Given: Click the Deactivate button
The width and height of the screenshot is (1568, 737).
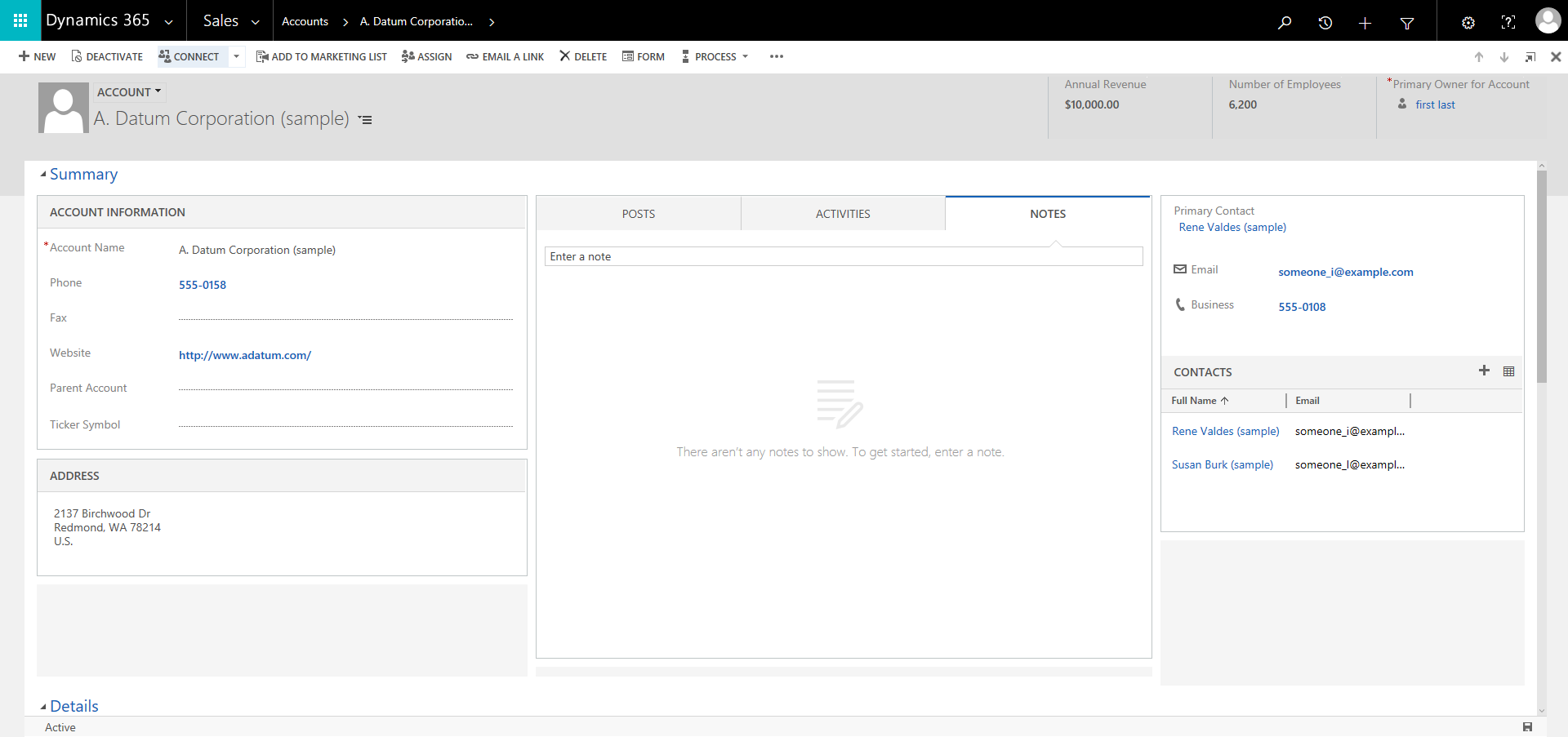Looking at the screenshot, I should click(107, 56).
